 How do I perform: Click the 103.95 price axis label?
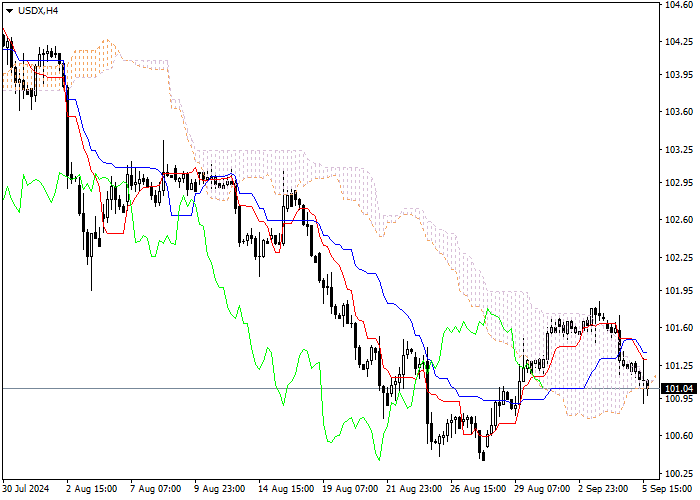coord(679,74)
